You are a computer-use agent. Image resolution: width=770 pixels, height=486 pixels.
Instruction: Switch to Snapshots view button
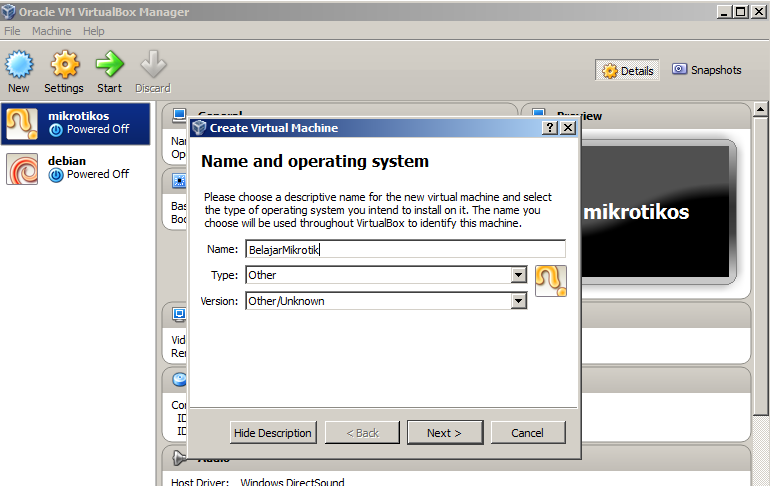tap(707, 70)
